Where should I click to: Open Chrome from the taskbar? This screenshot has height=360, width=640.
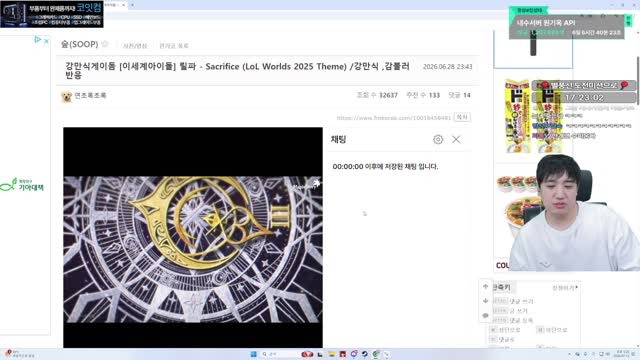(x=376, y=354)
